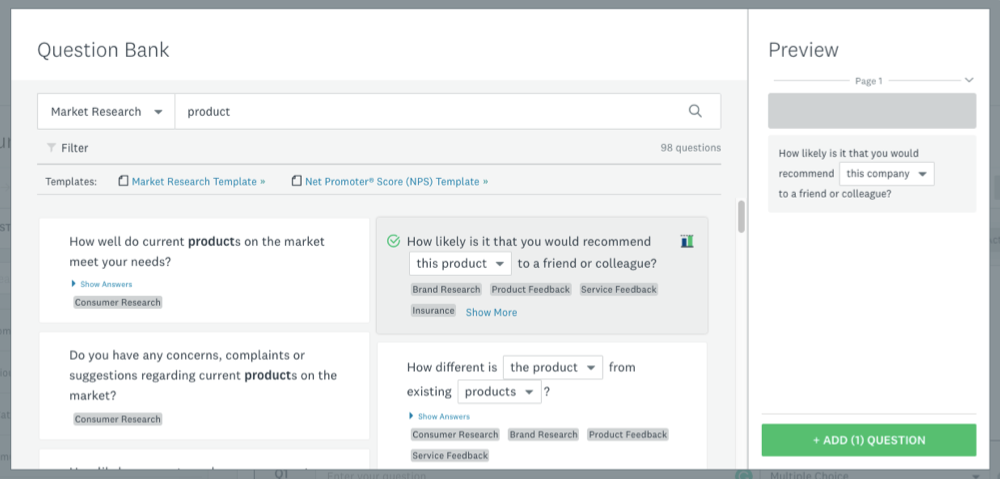Click the Filter funnel icon
Viewport: 1000px width, 479px height.
tap(50, 148)
